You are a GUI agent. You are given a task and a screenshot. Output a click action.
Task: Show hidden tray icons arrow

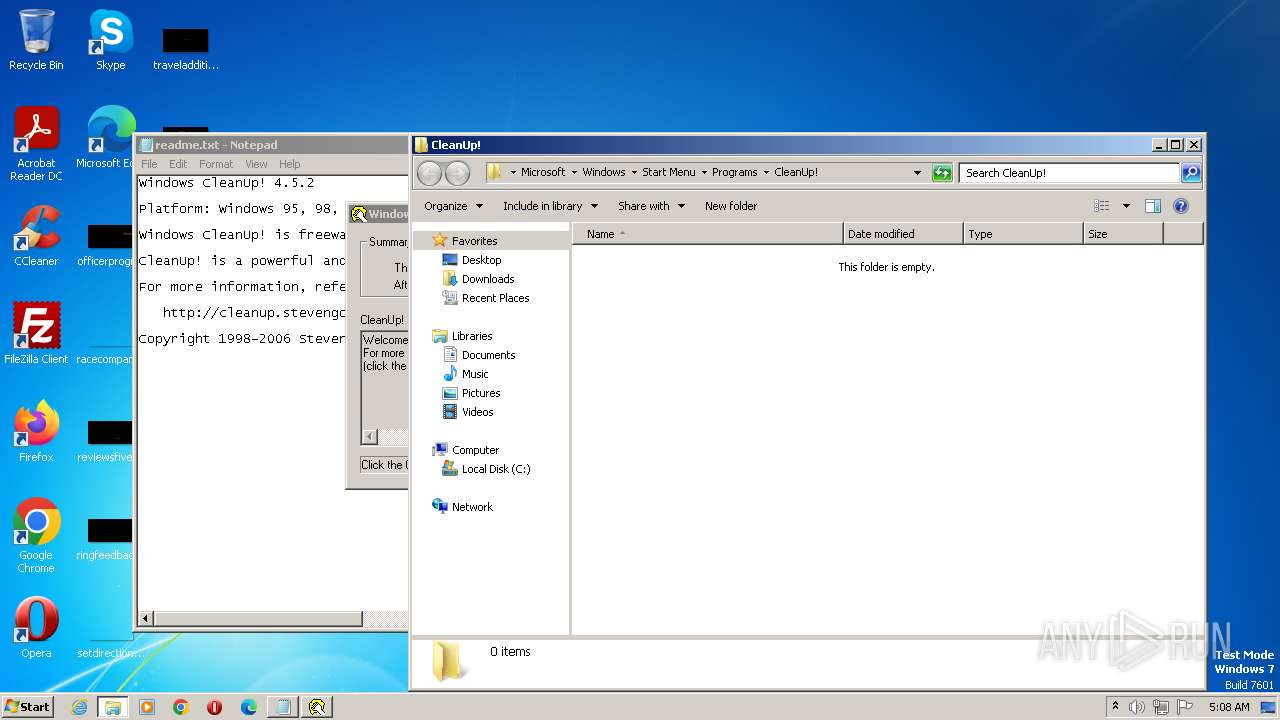coord(1115,707)
